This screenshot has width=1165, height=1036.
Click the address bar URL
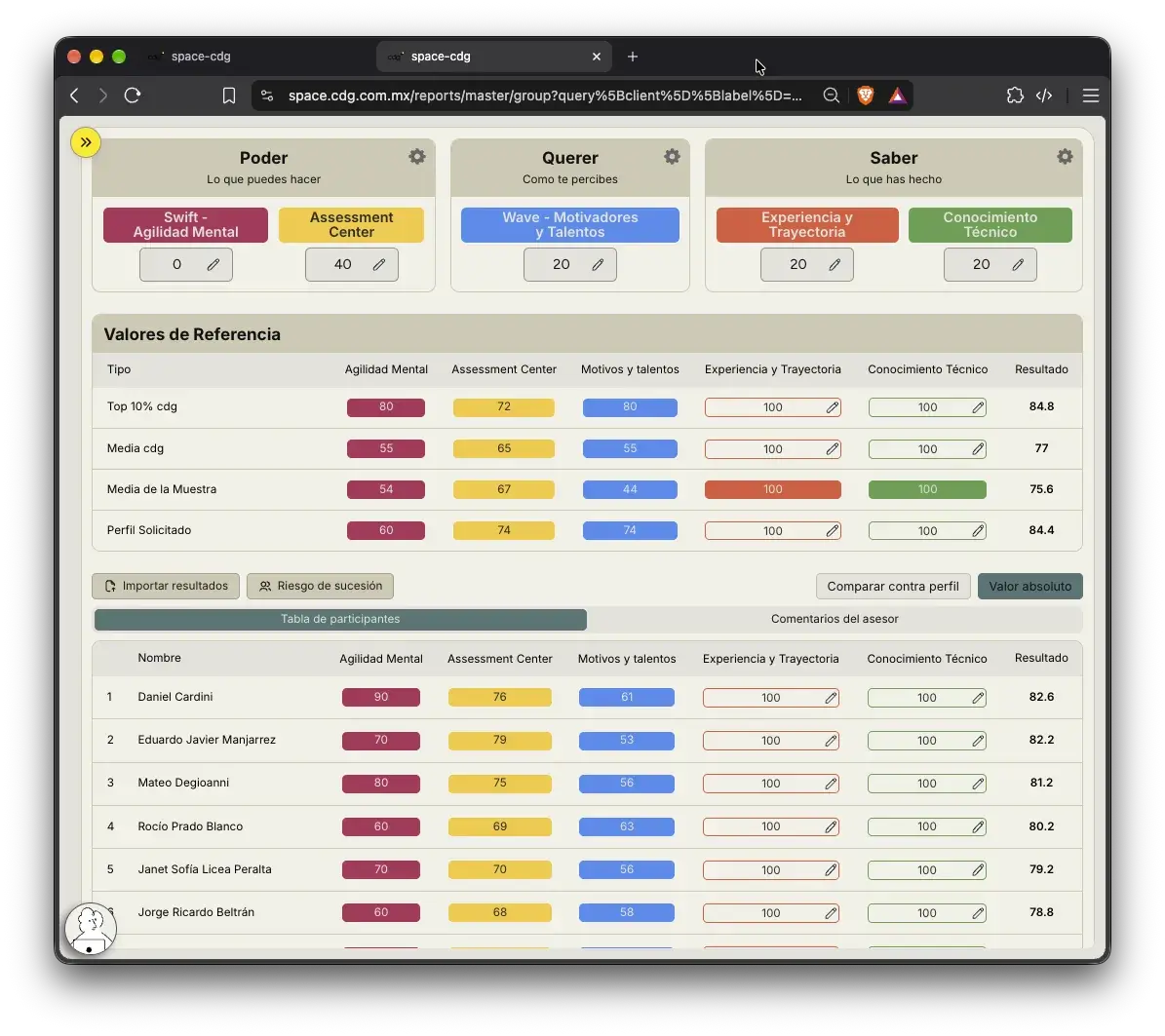pyautogui.click(x=545, y=96)
